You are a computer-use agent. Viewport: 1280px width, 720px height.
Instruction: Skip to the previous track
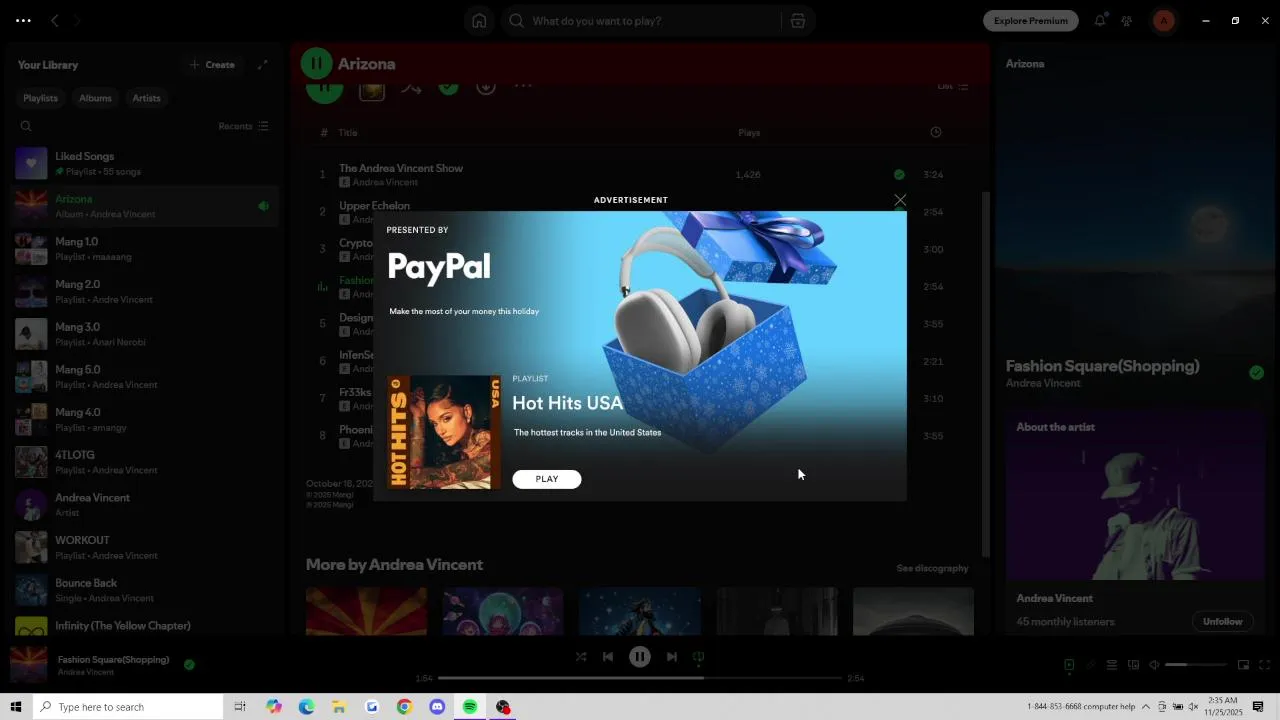tap(608, 657)
